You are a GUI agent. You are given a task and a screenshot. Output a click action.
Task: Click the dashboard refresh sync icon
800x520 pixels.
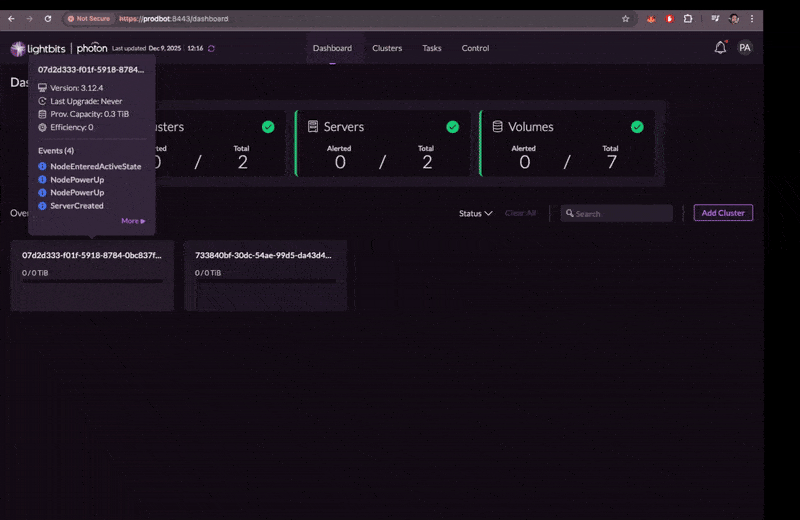[x=211, y=48]
